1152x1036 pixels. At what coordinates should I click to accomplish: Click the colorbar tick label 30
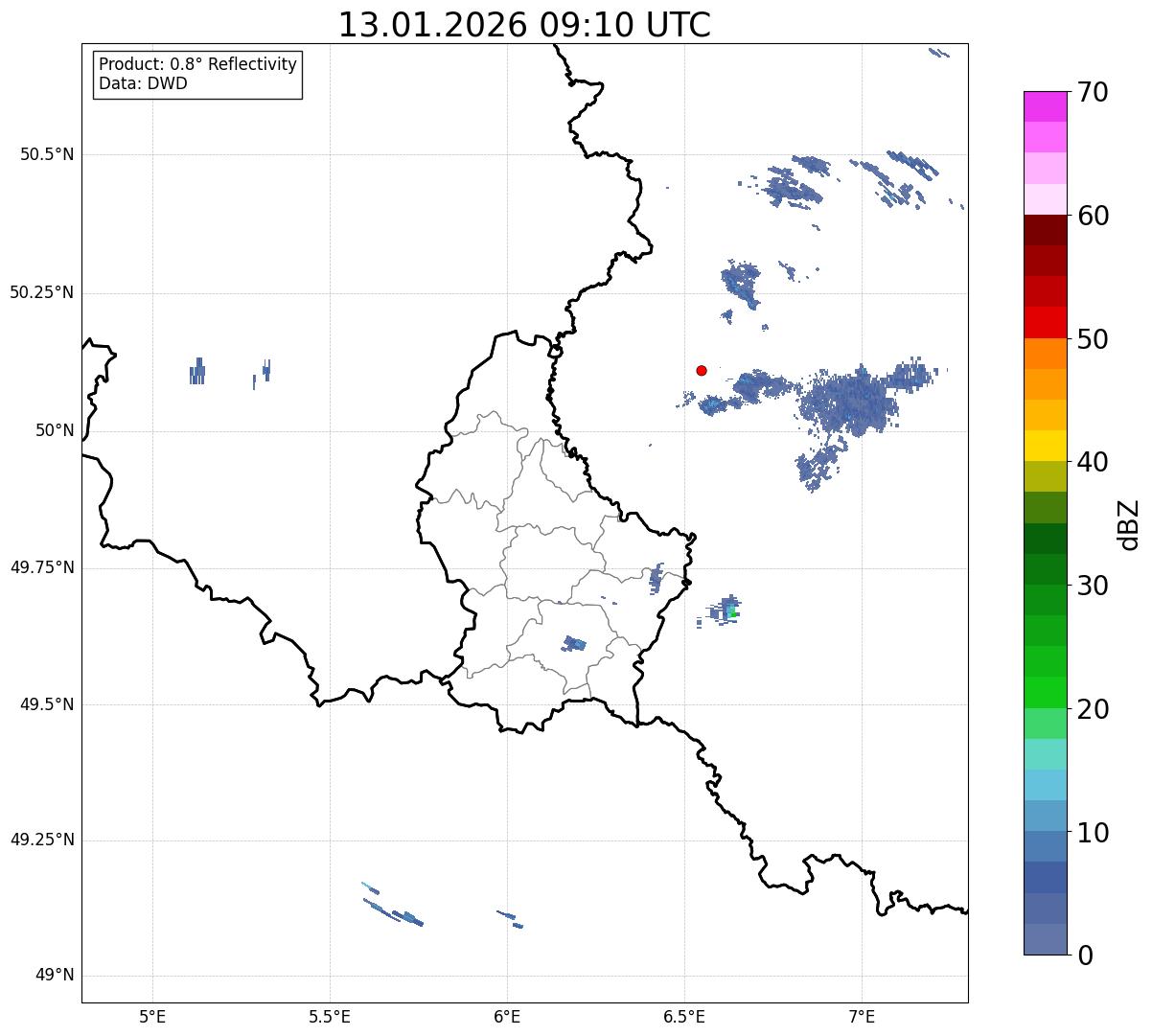(x=1093, y=586)
